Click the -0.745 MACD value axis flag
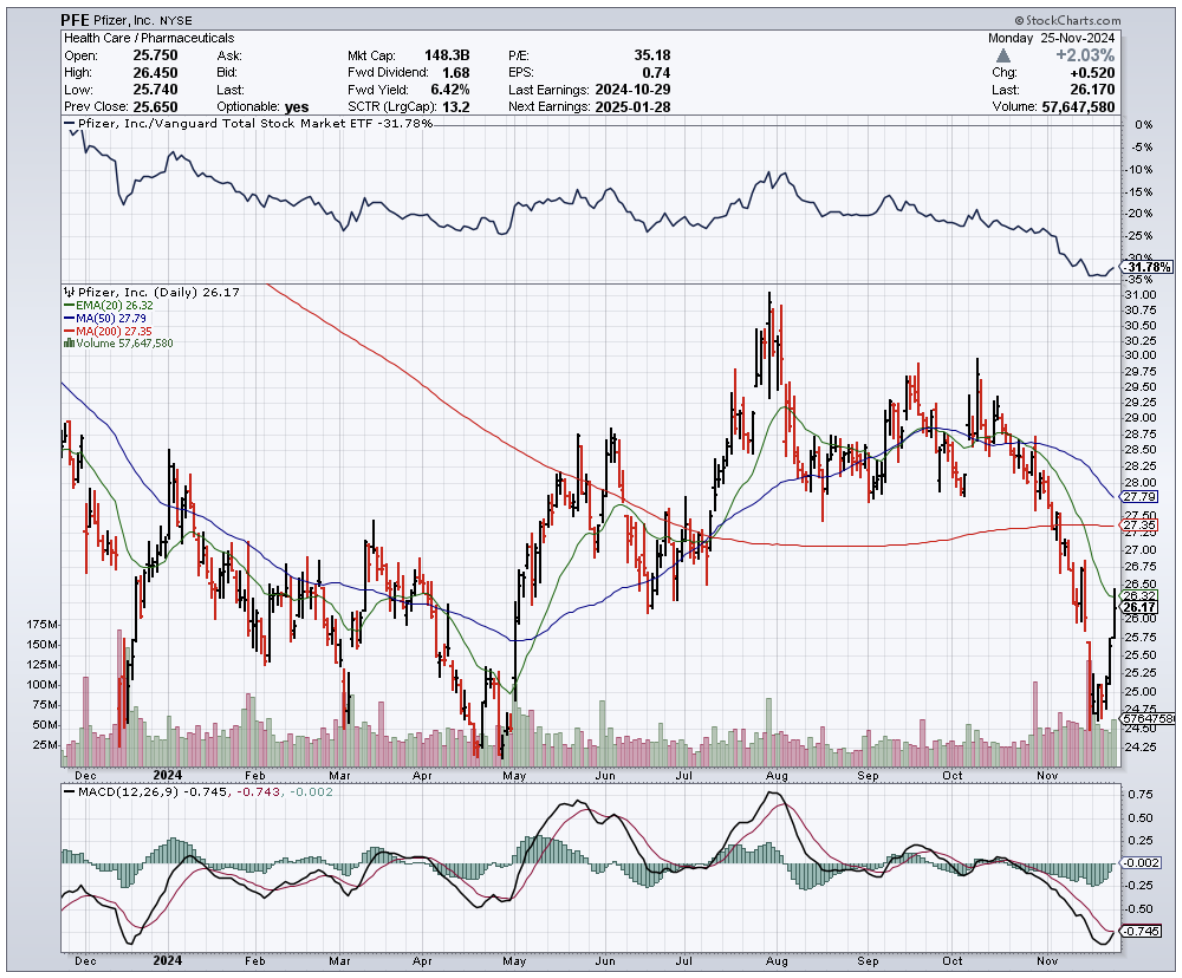This screenshot has width=1182, height=978. [x=1141, y=931]
